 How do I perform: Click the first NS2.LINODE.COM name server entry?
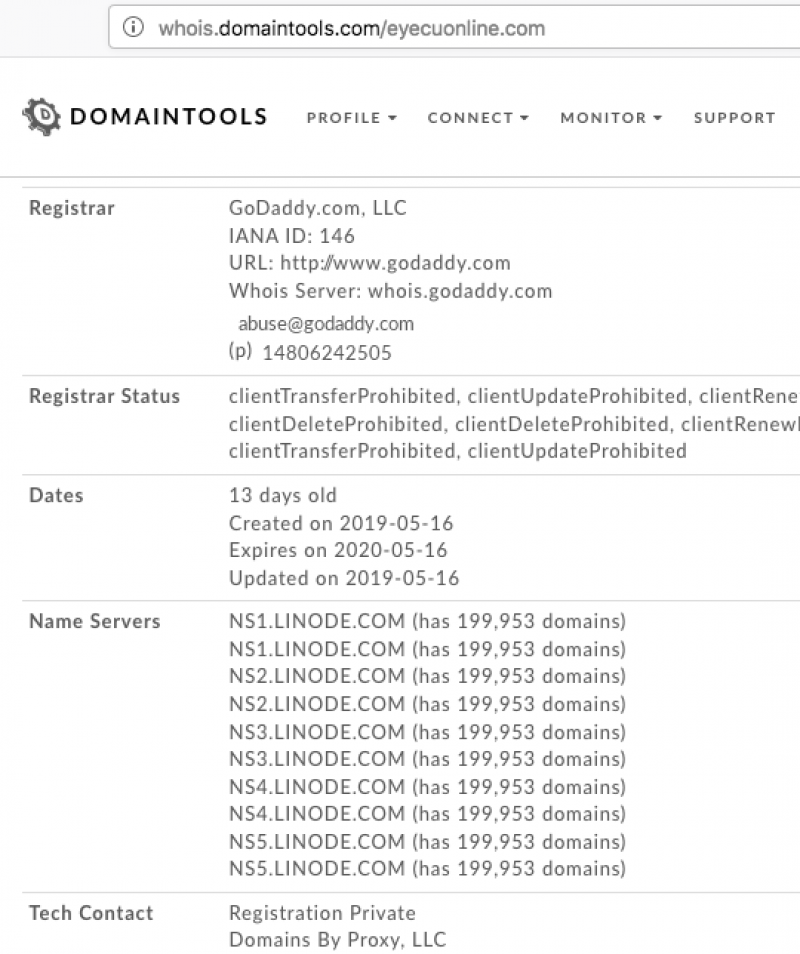(318, 677)
